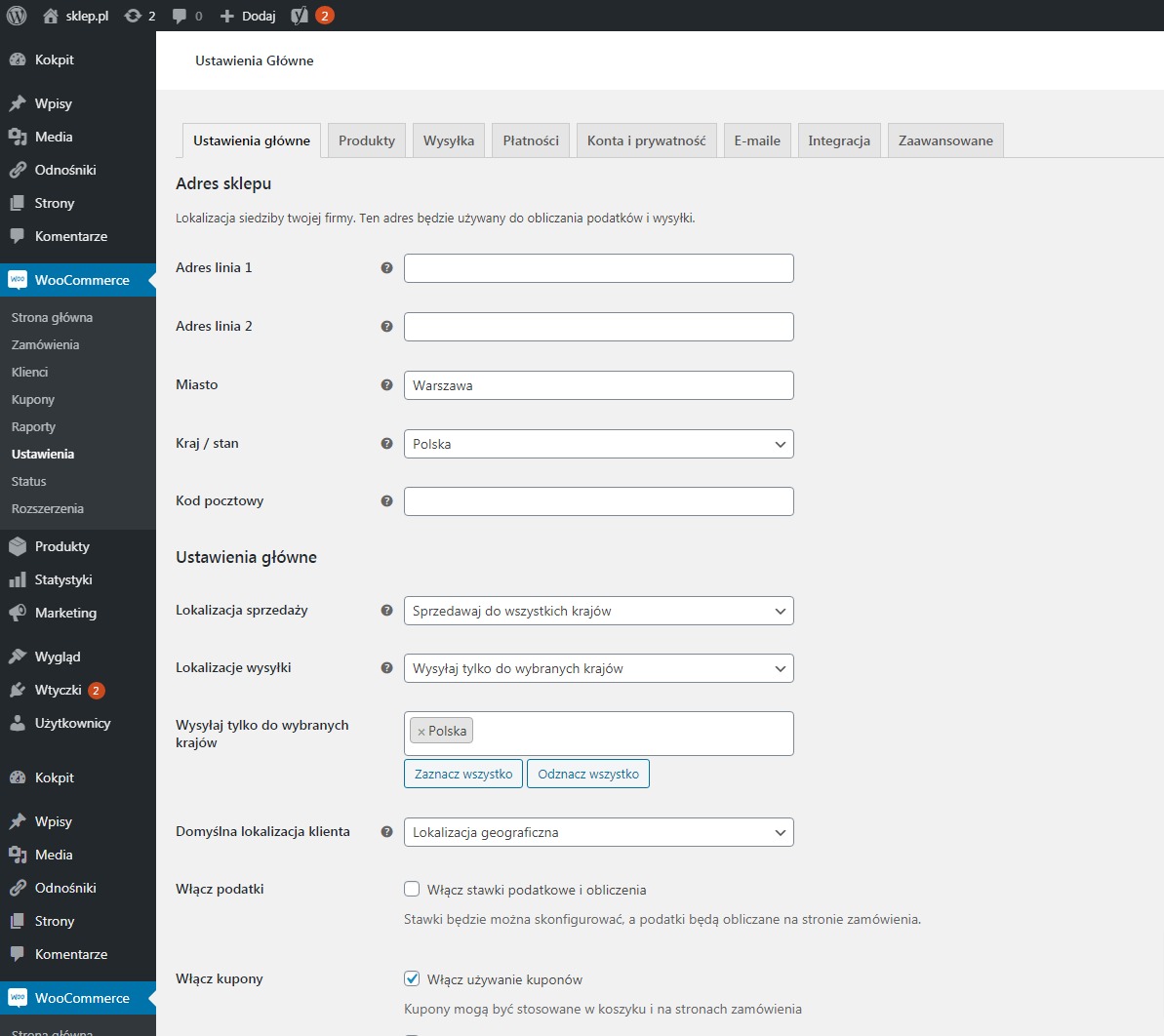Visit site via sklep.pl home icon
Screen dimensions: 1164x1036
point(51,16)
